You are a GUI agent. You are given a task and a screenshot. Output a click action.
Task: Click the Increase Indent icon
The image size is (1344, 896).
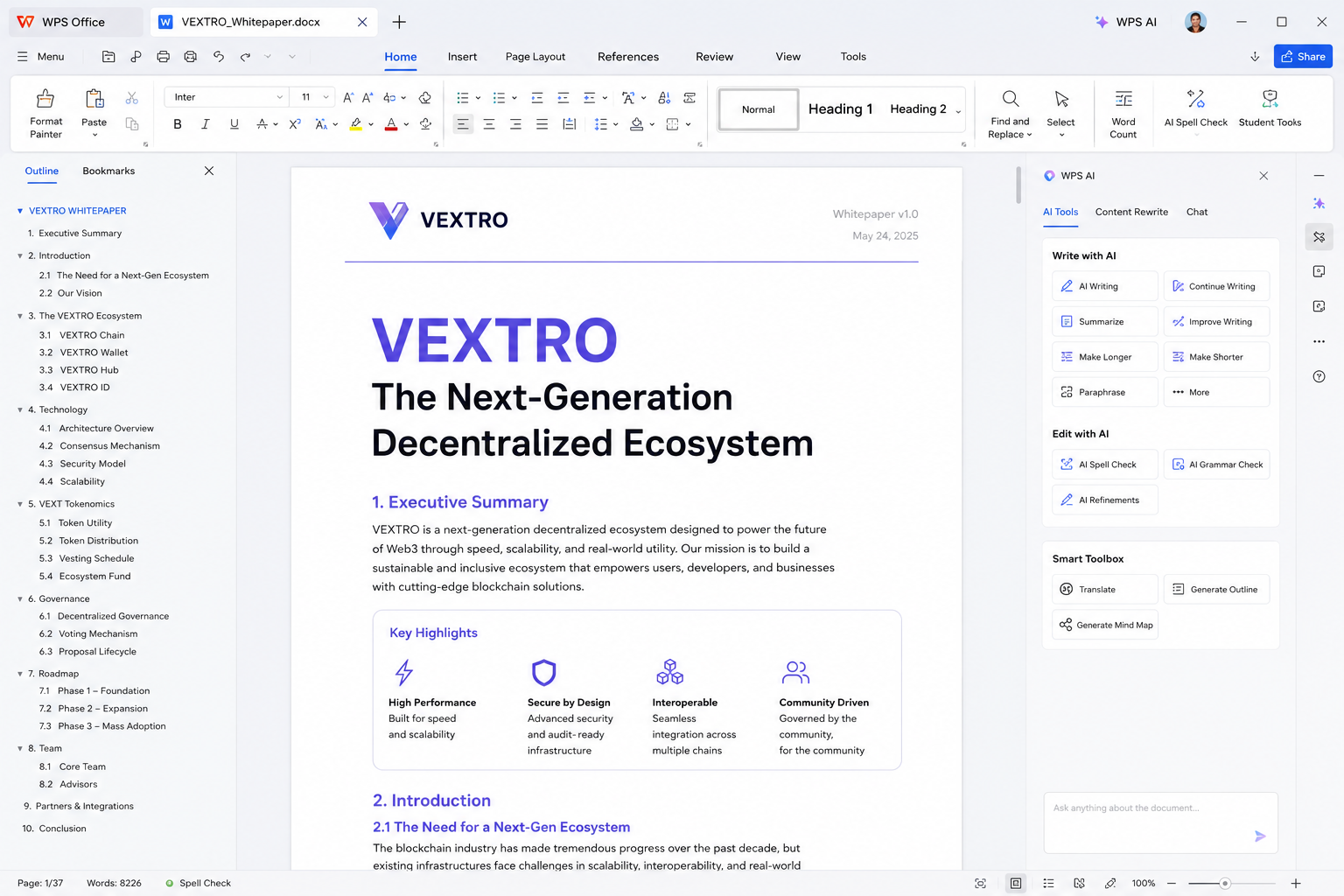(x=563, y=97)
